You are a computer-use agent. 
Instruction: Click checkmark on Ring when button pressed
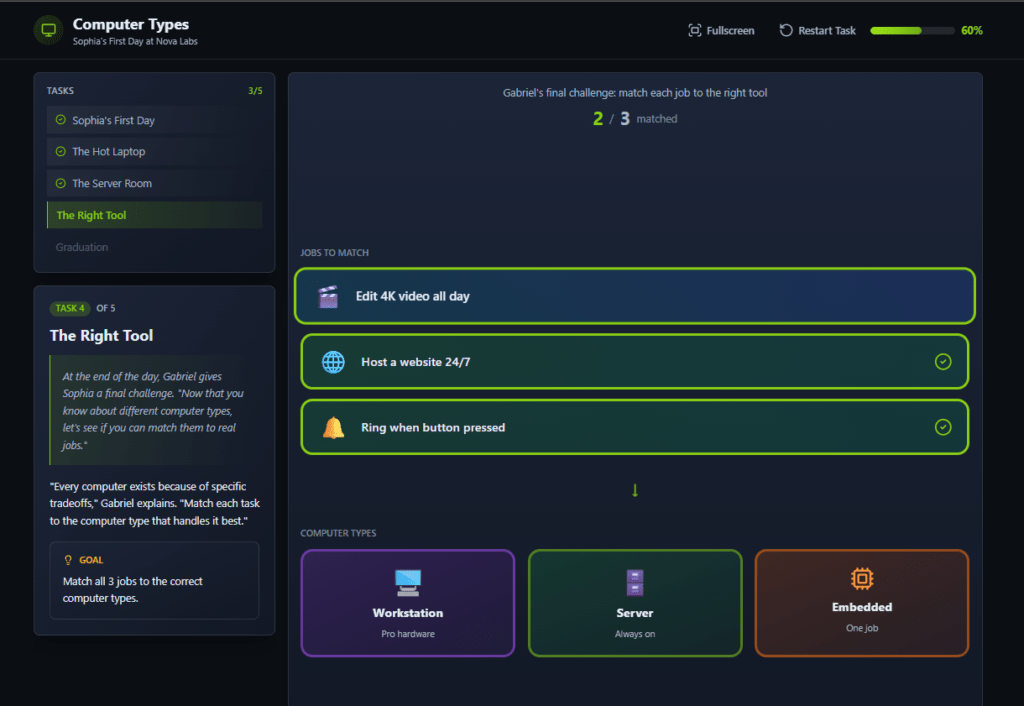tap(942, 428)
